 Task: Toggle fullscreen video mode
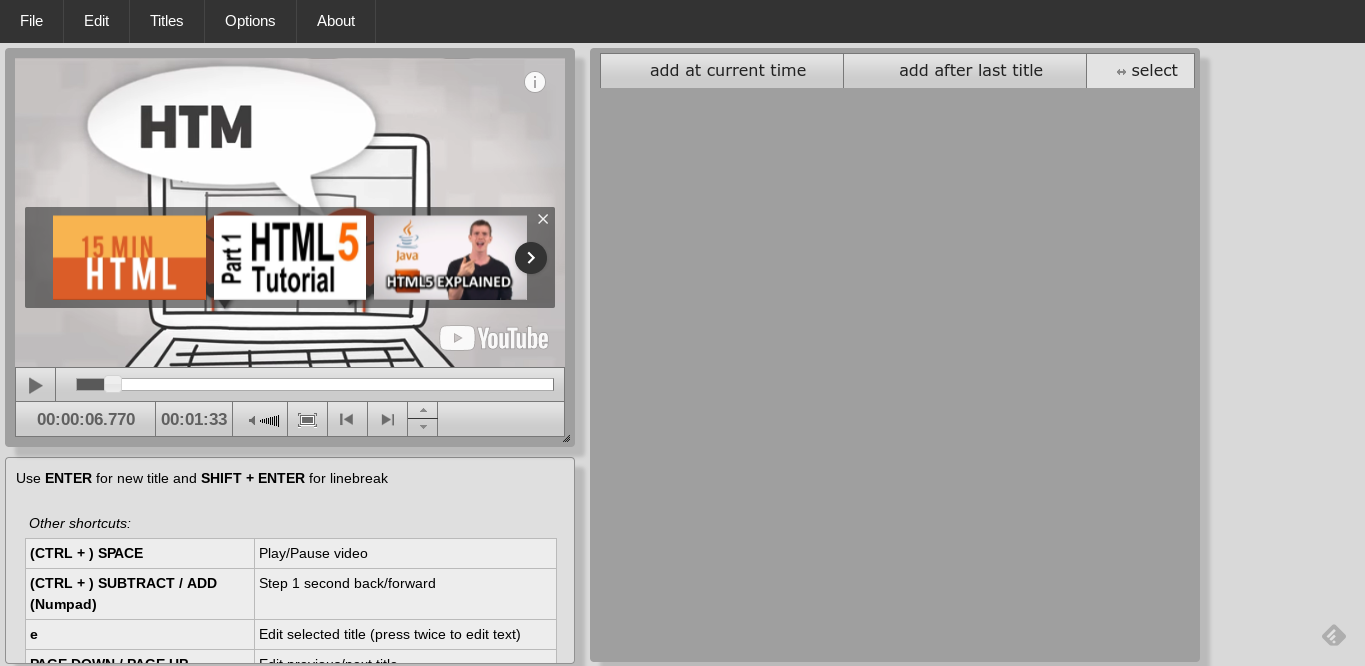(308, 420)
